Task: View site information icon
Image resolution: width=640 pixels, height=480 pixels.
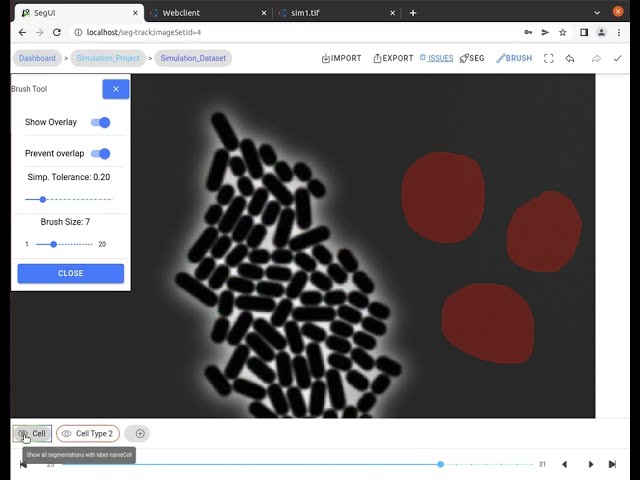Action: [x=78, y=32]
